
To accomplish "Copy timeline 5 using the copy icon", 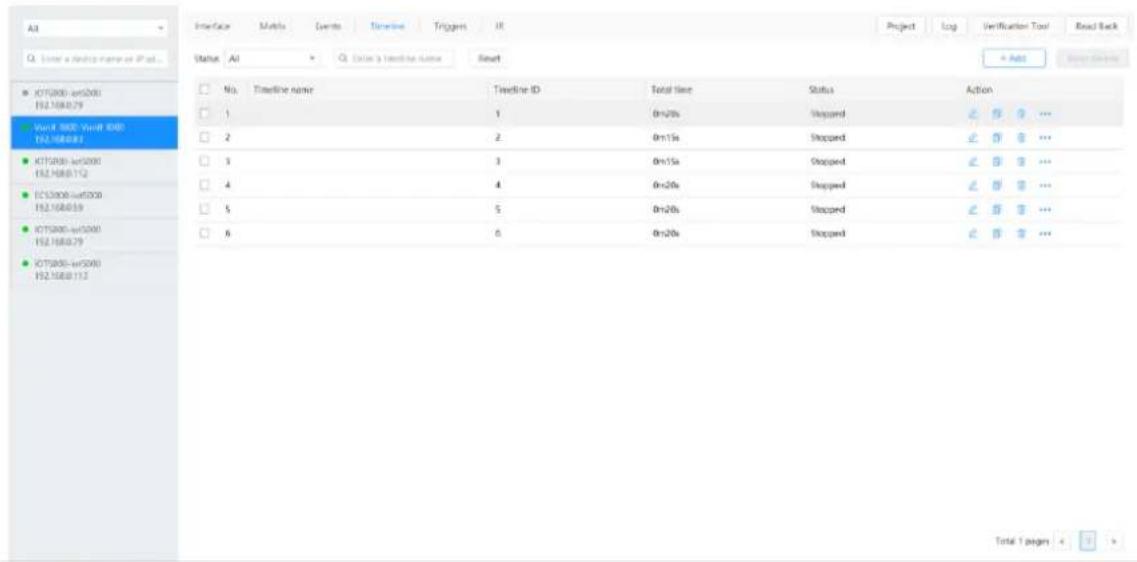I will click(x=997, y=210).
